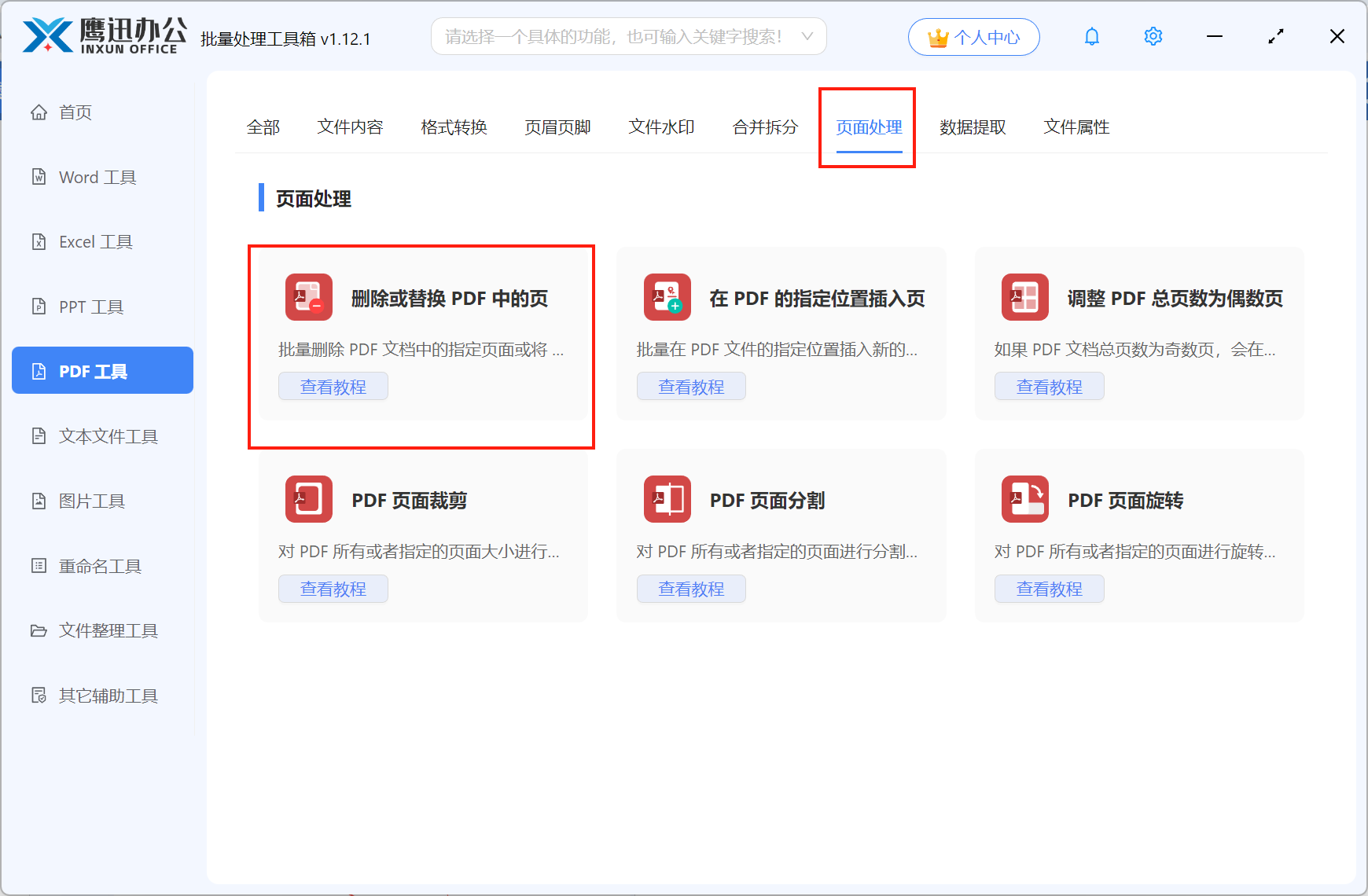Open the 文本文件工具 section
This screenshot has width=1368, height=896.
(x=106, y=435)
